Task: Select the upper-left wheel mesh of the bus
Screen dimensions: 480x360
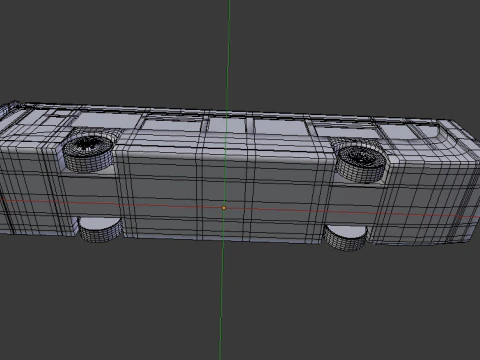Action: click(89, 153)
